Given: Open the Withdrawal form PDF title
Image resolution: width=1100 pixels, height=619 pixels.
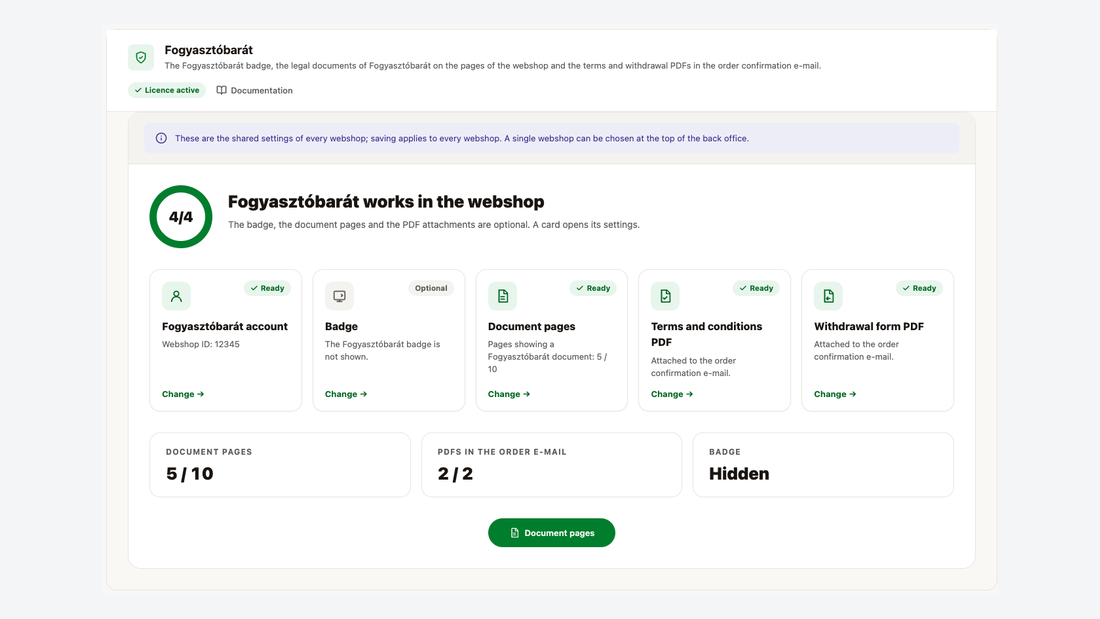Looking at the screenshot, I should tap(868, 326).
